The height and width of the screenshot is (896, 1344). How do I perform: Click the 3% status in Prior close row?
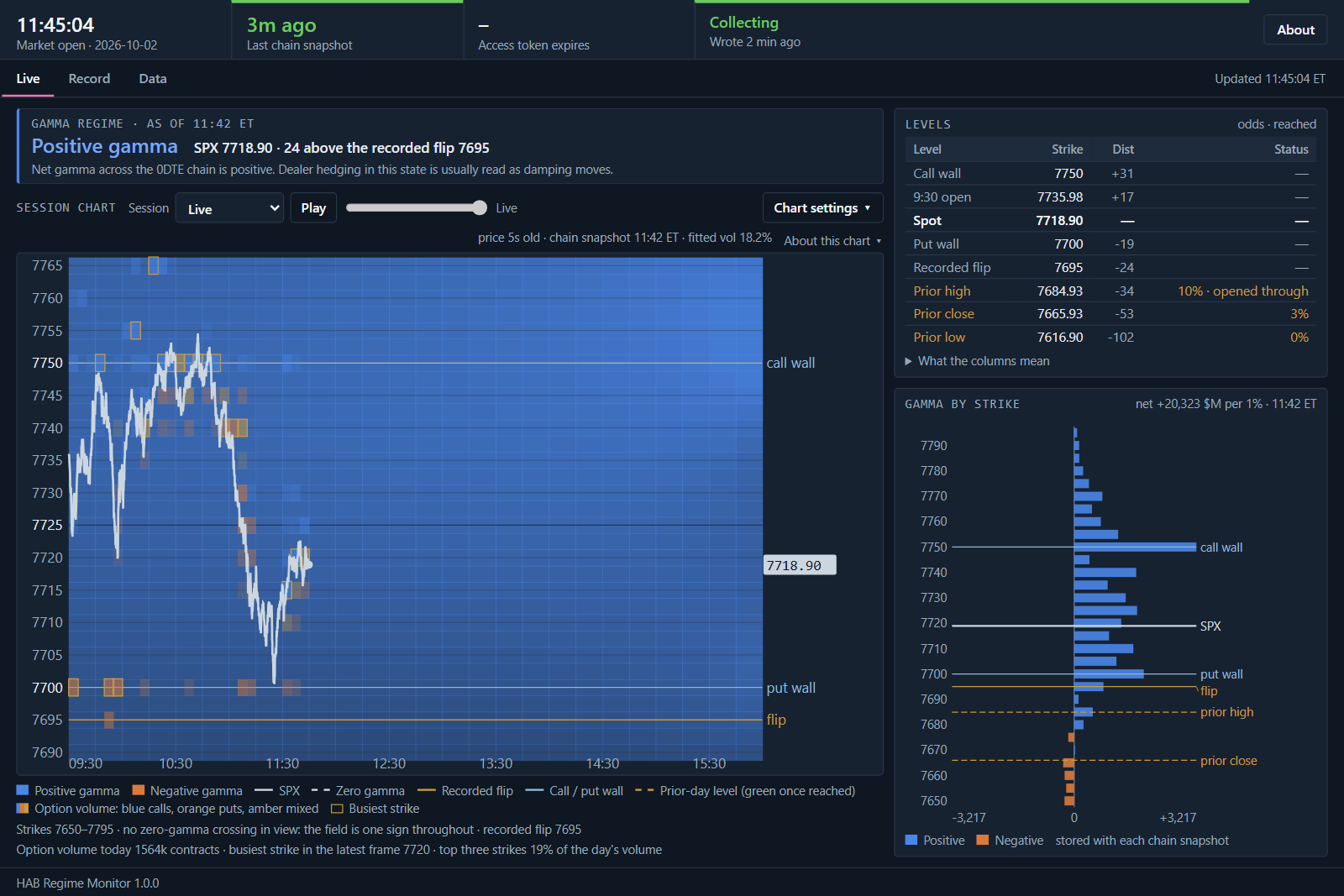pyautogui.click(x=1299, y=314)
